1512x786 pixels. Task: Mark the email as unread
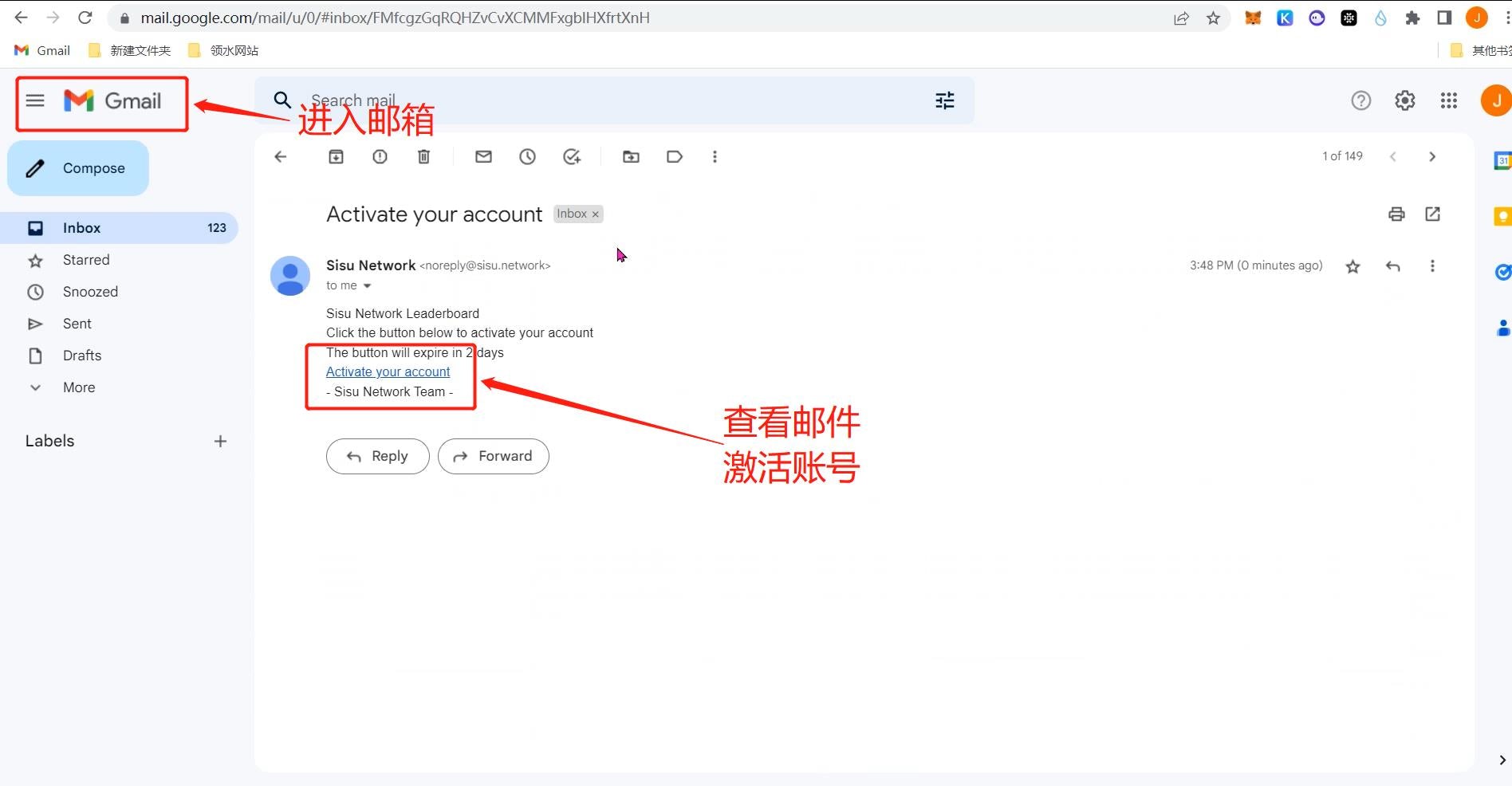(x=483, y=156)
